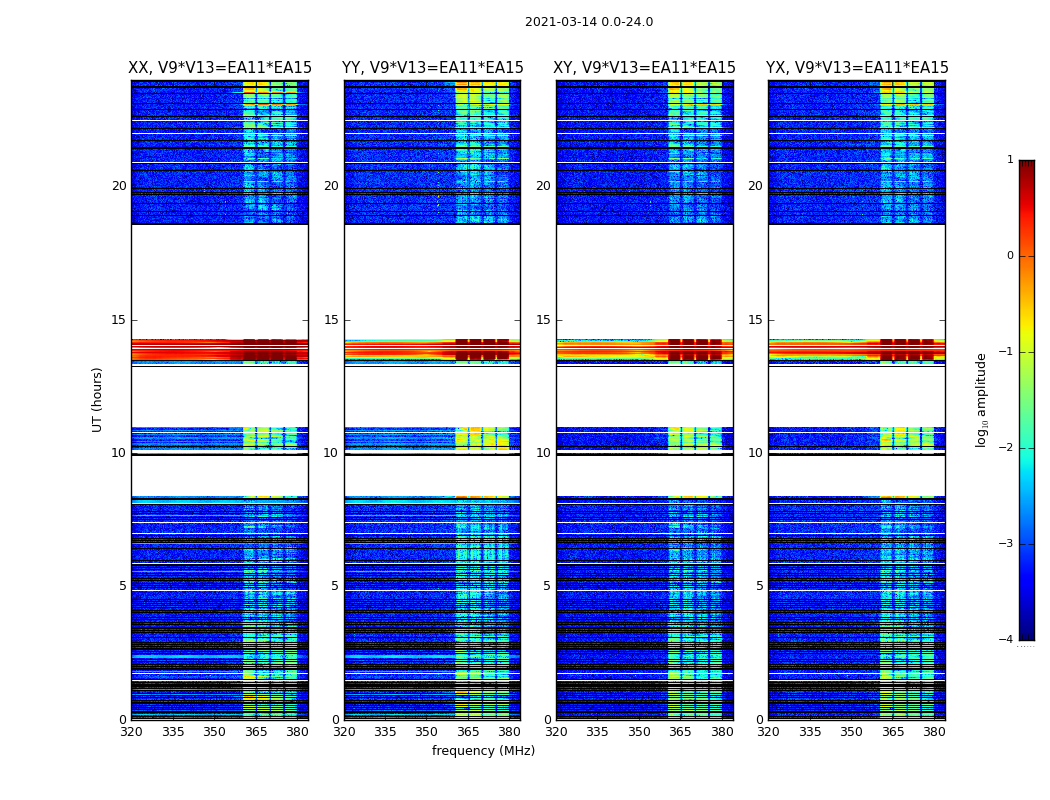This screenshot has height=800, width=1050.
Task: Click the yellow-green band near 10 hours in YY panel
Action: 482,440
